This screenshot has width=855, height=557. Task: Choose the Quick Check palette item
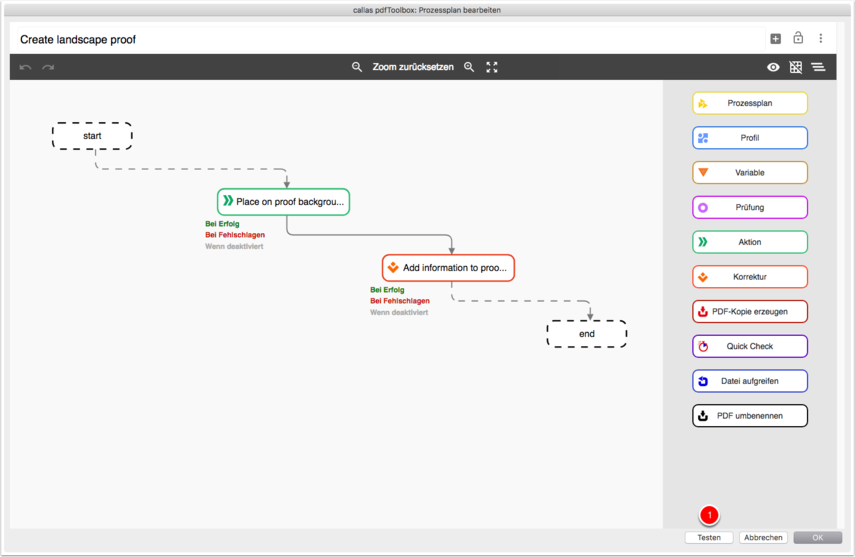click(x=750, y=346)
